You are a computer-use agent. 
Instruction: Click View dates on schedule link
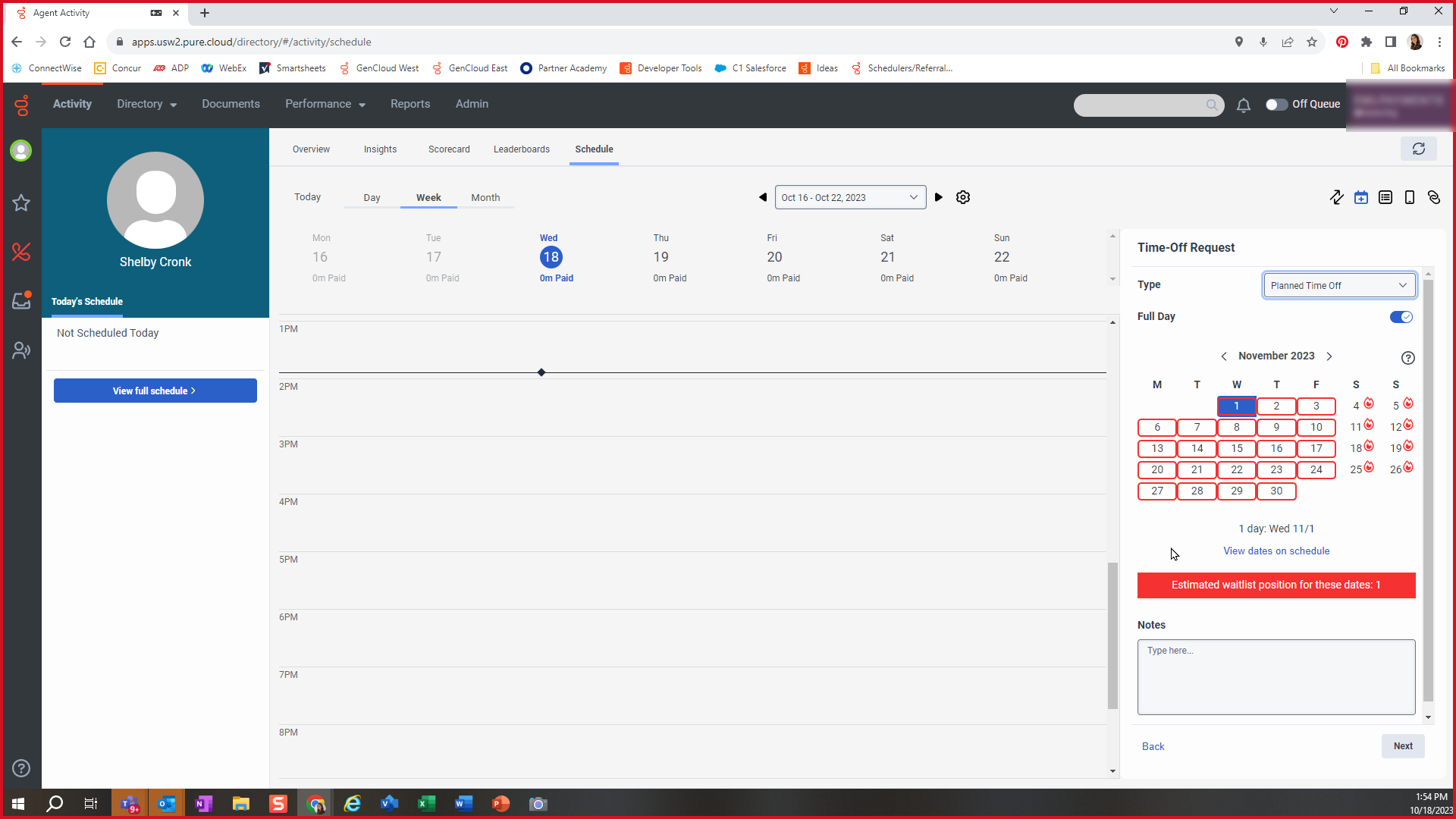pyautogui.click(x=1276, y=551)
